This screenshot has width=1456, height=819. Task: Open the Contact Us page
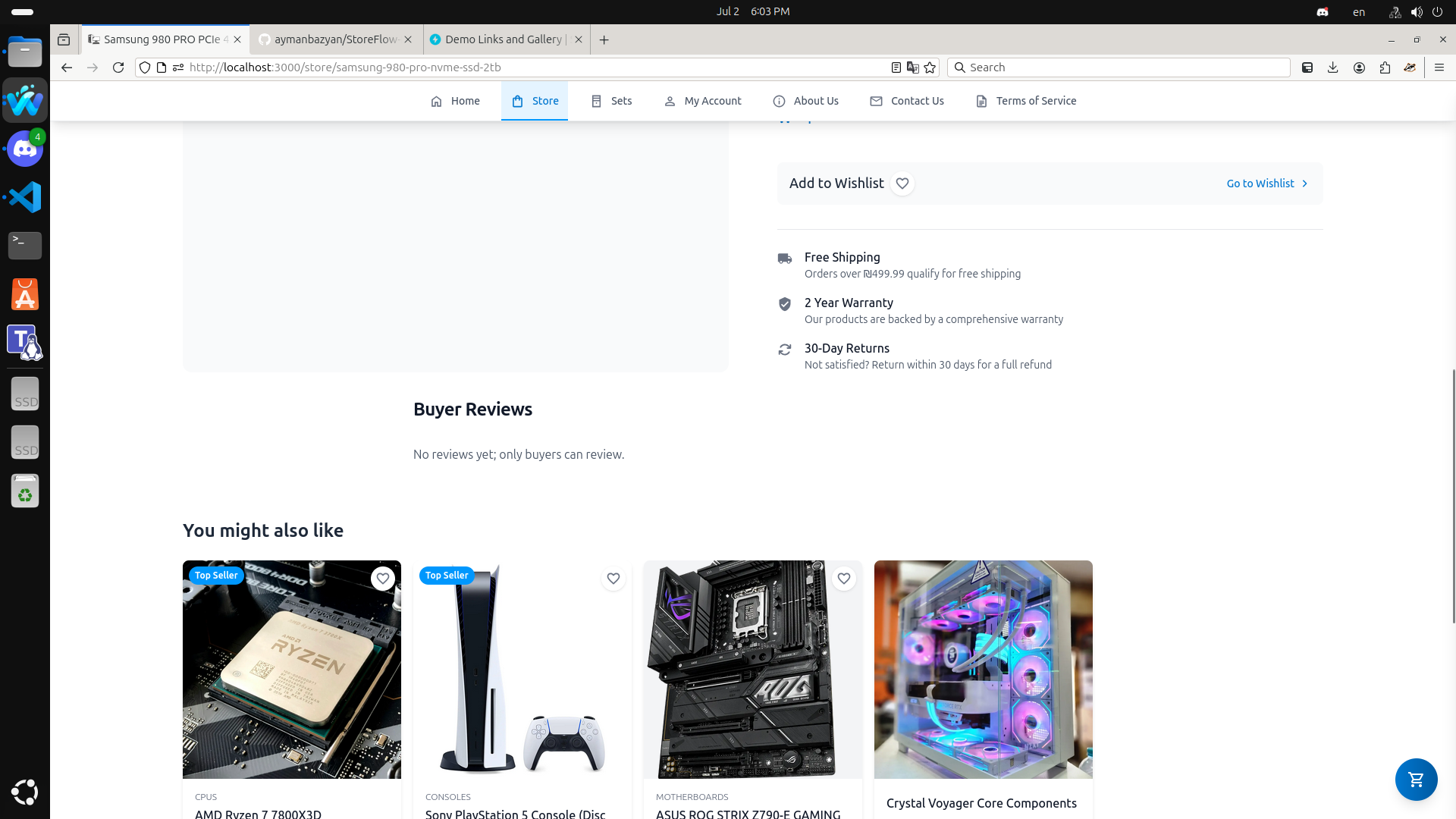[907, 101]
